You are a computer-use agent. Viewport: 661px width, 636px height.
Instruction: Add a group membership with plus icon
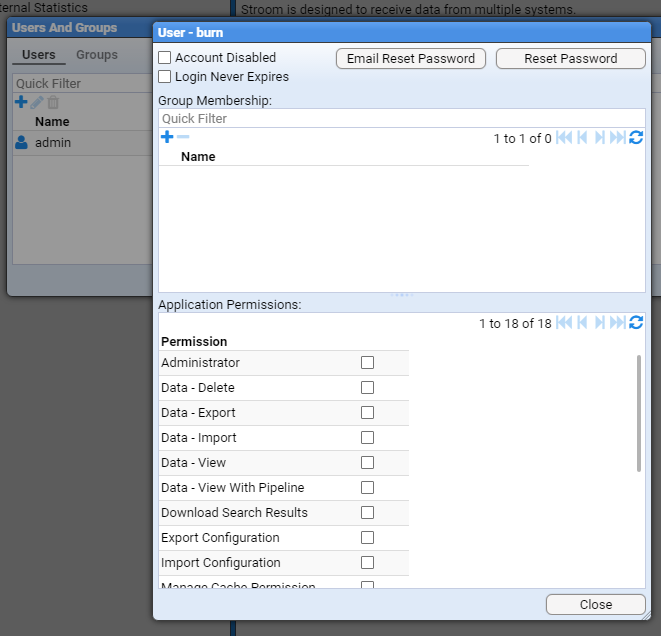(167, 137)
